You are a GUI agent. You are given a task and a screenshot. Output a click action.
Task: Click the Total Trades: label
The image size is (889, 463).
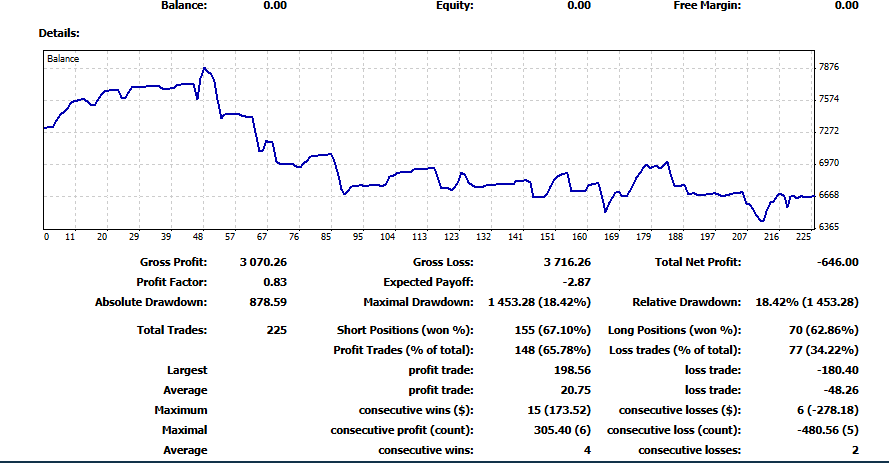point(172,330)
